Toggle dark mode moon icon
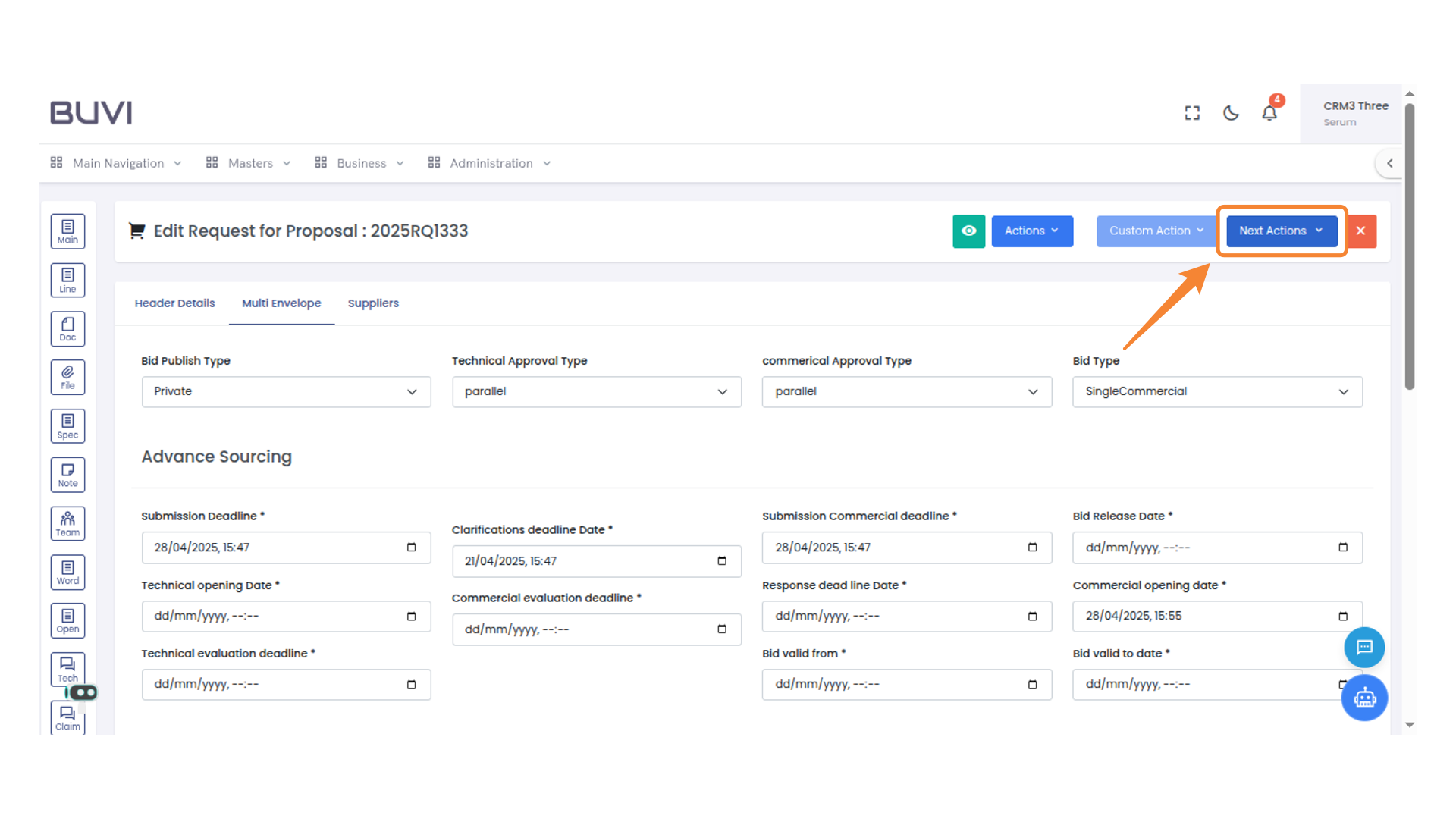This screenshot has width=1456, height=819. 1231,113
